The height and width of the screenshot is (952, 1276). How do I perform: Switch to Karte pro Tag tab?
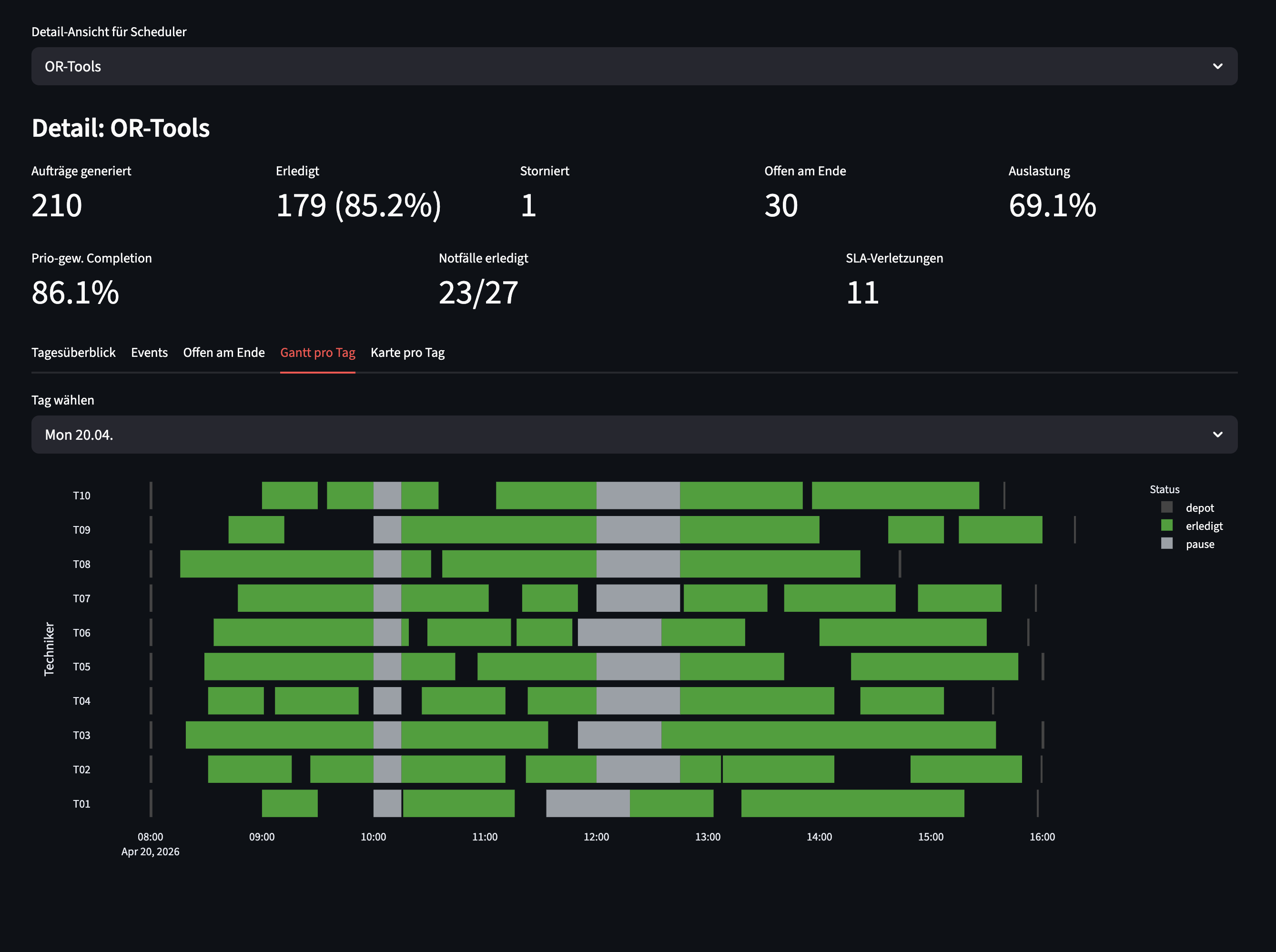[407, 353]
